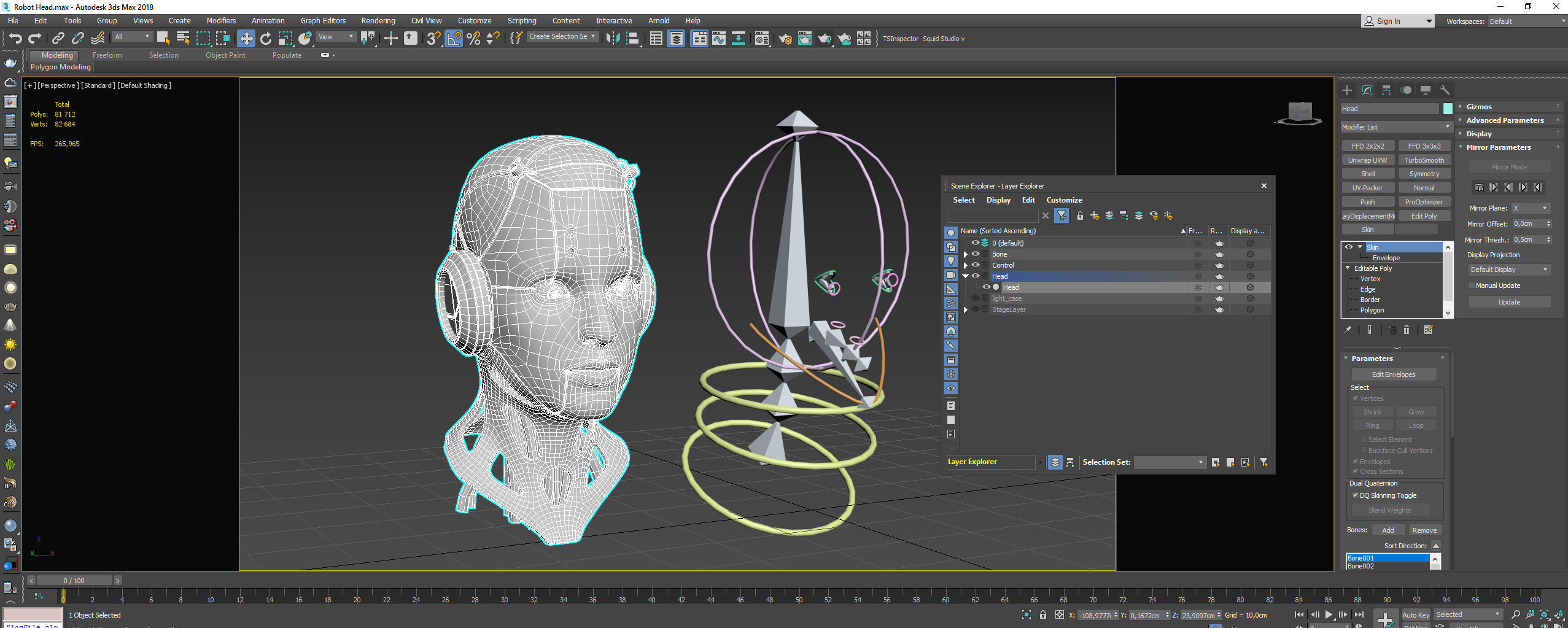Enable the Manual Update checkbox
The image size is (1568, 628).
(x=1472, y=285)
